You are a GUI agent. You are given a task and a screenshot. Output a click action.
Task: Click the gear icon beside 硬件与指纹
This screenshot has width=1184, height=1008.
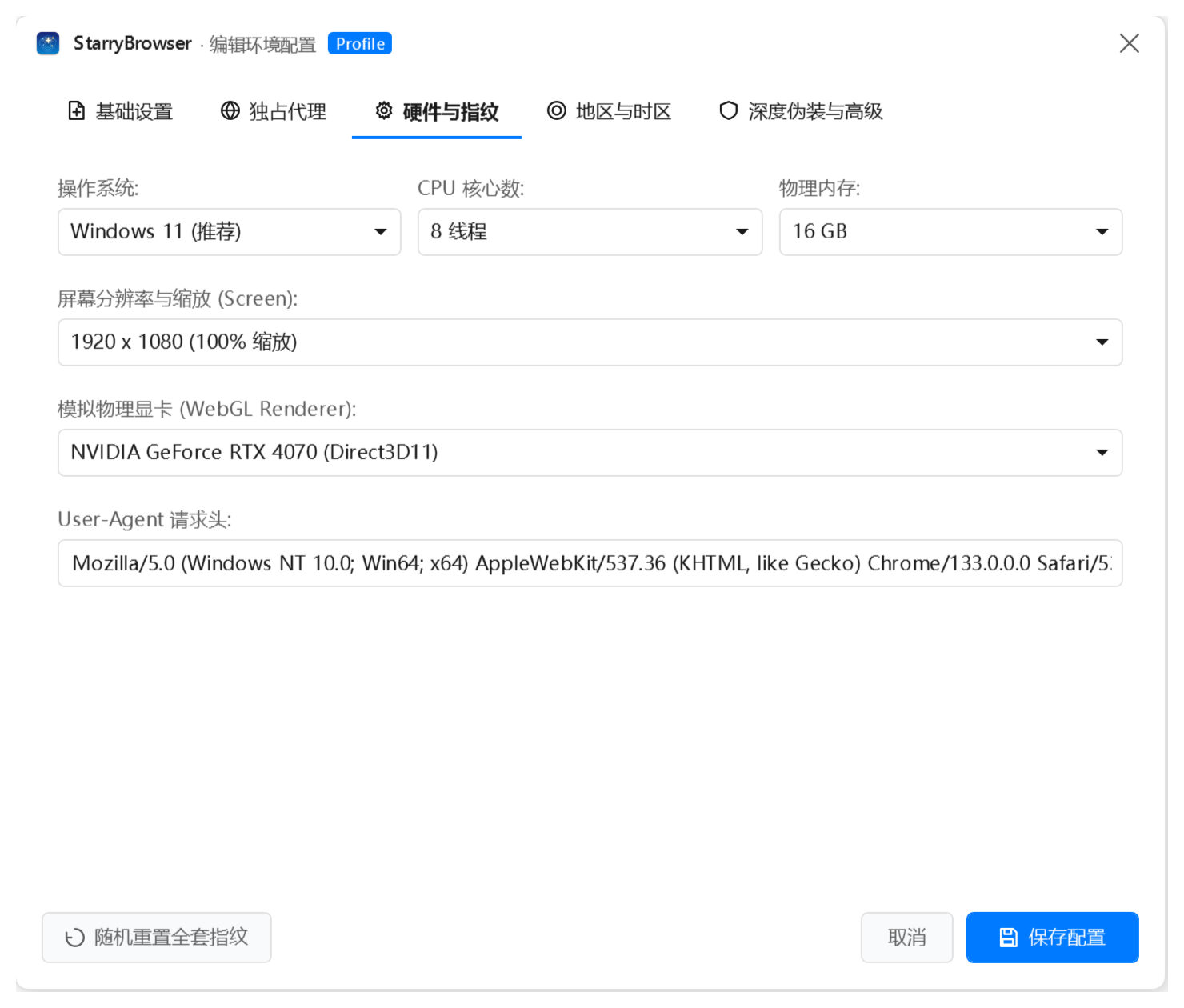coord(384,110)
